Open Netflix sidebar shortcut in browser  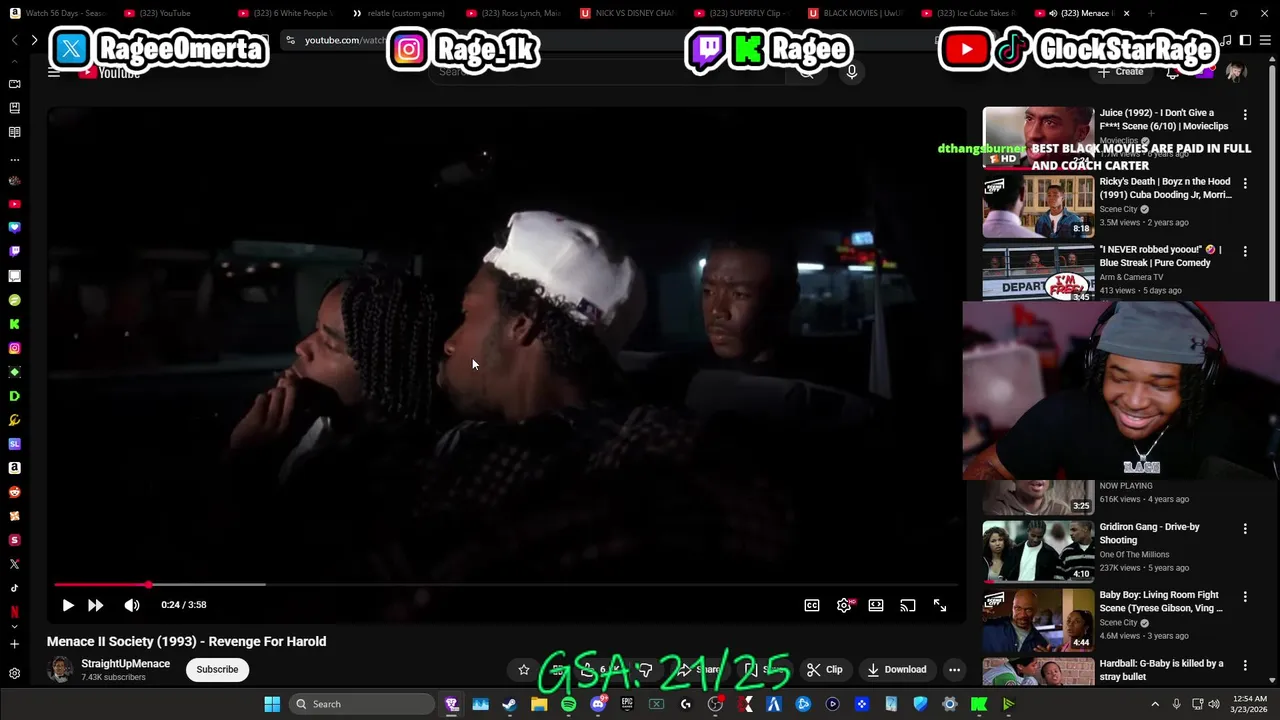[14, 612]
